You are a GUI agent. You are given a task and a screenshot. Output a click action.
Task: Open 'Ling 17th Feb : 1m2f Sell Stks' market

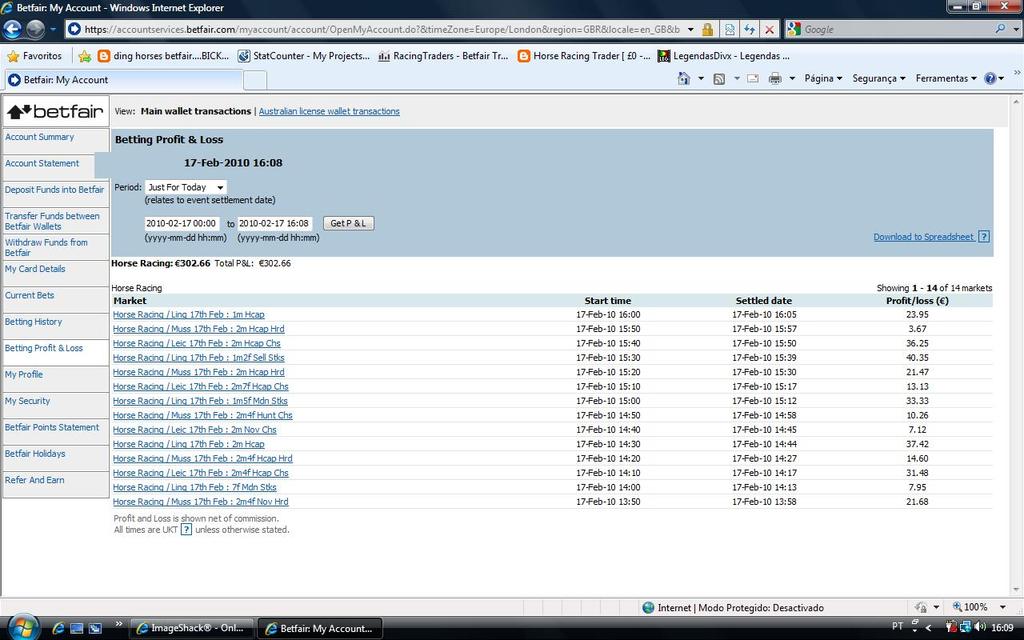[x=199, y=358]
